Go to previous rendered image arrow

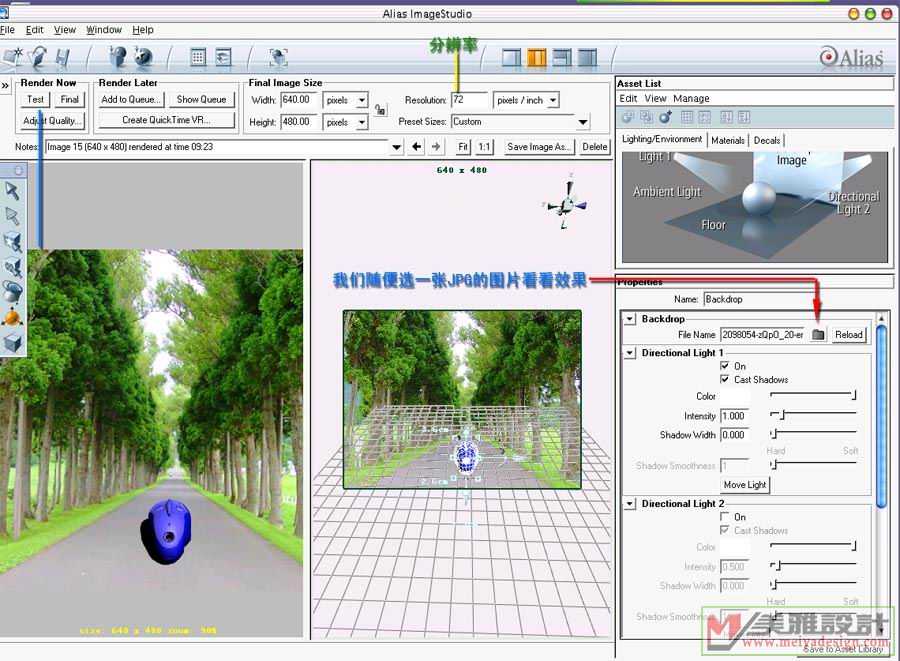click(417, 147)
